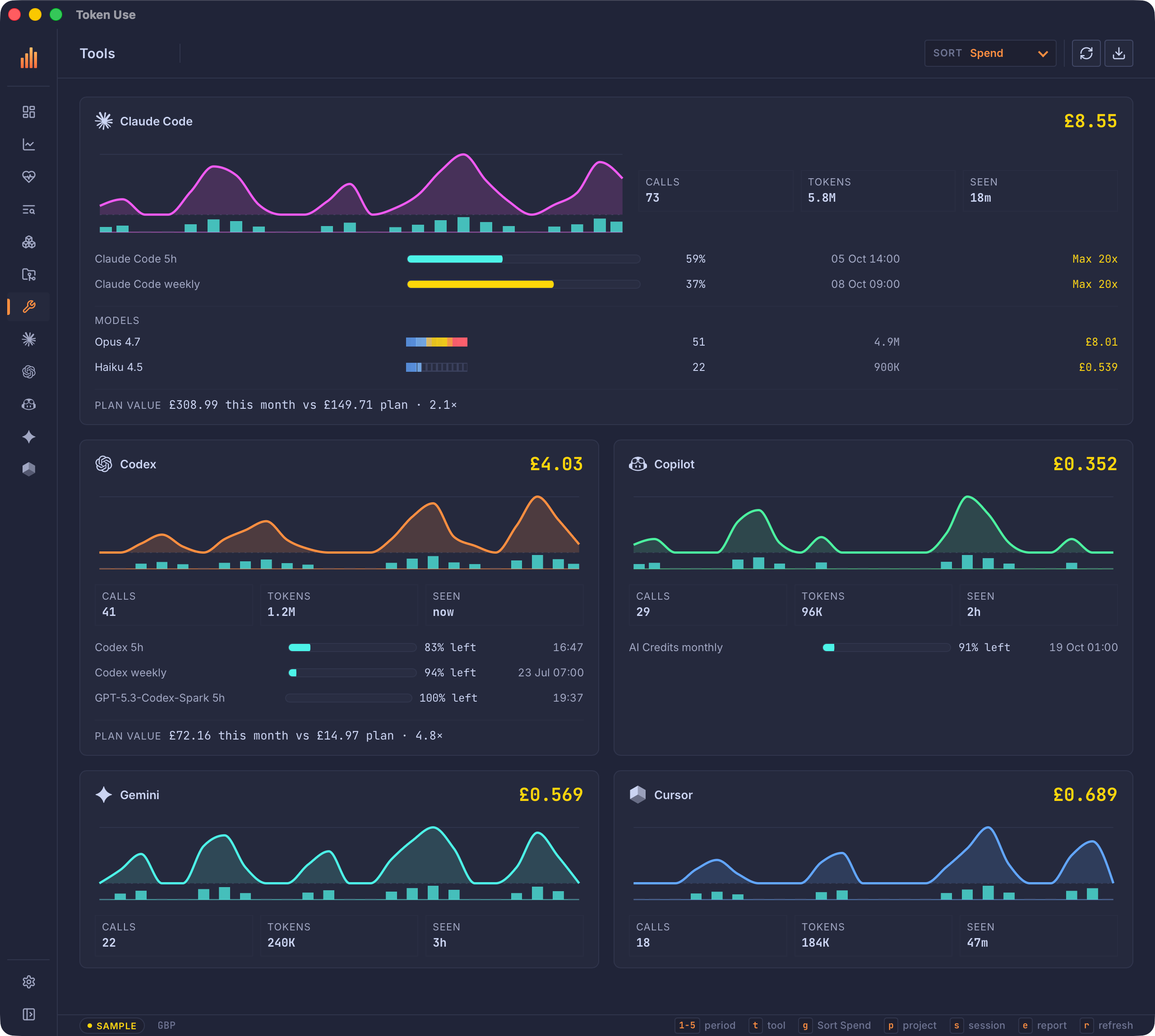Click the GBP currency label

point(167,1025)
